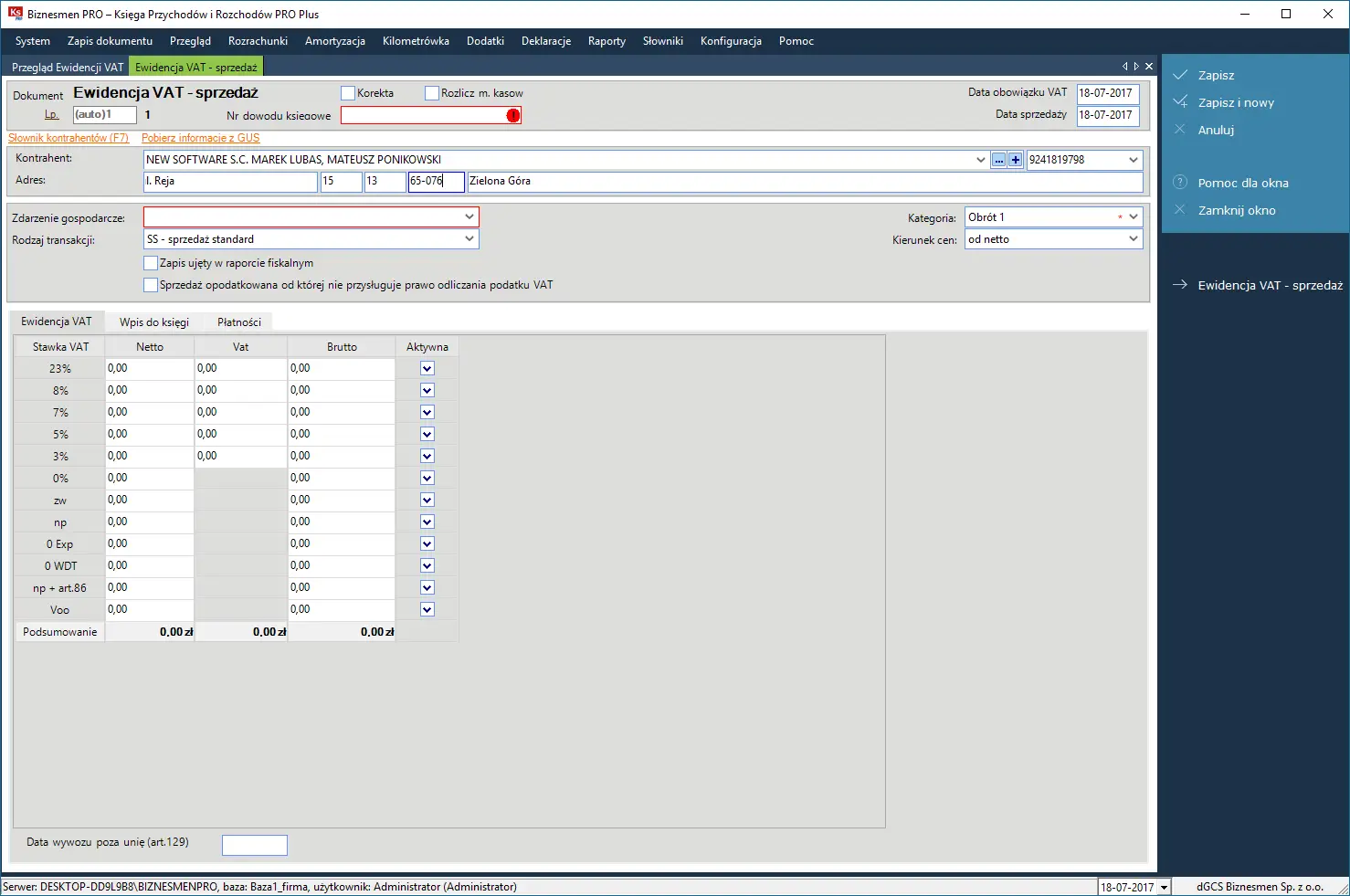
Task: Click the street field I. Reja
Action: 230,182
